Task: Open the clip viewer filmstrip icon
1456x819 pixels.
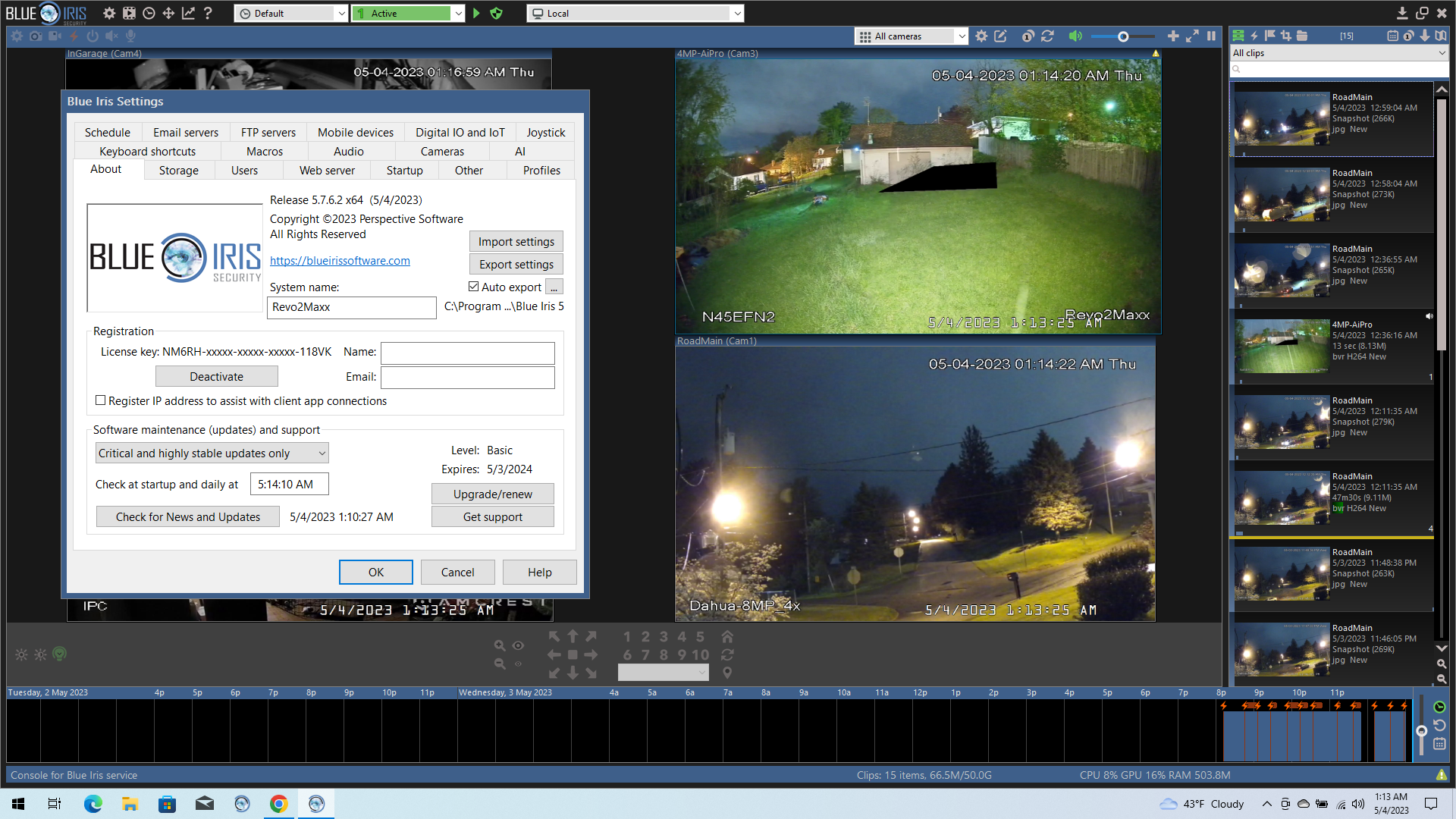Action: (129, 13)
